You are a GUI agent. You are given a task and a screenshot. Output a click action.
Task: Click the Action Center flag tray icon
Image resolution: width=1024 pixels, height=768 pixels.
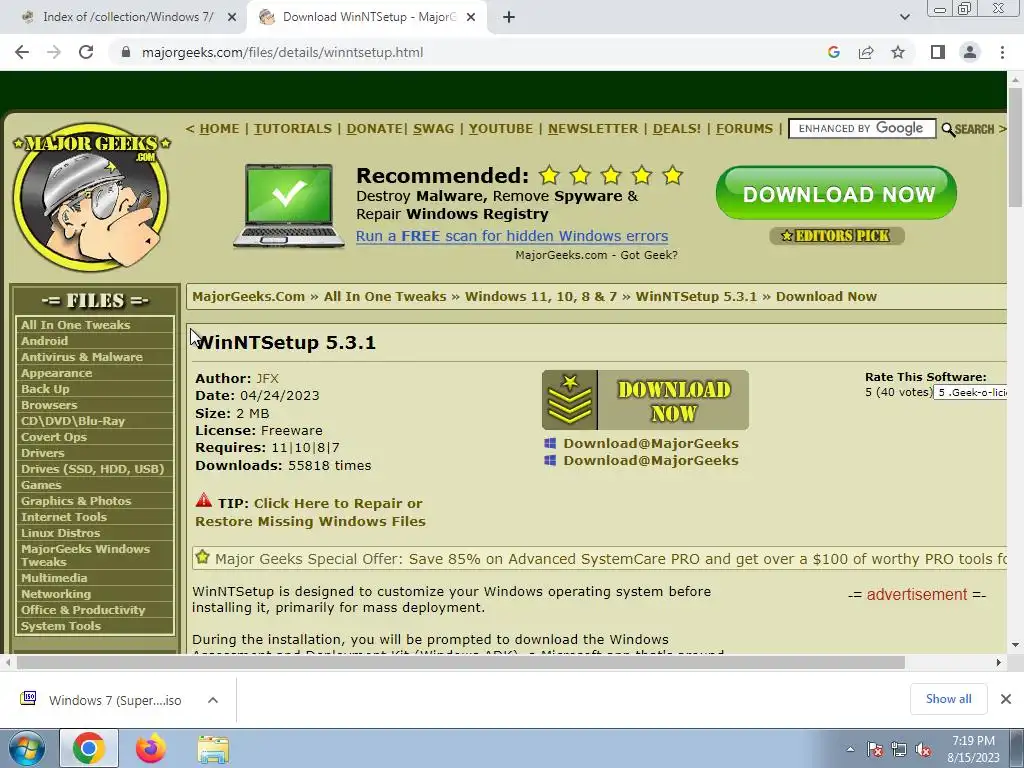coord(874,749)
